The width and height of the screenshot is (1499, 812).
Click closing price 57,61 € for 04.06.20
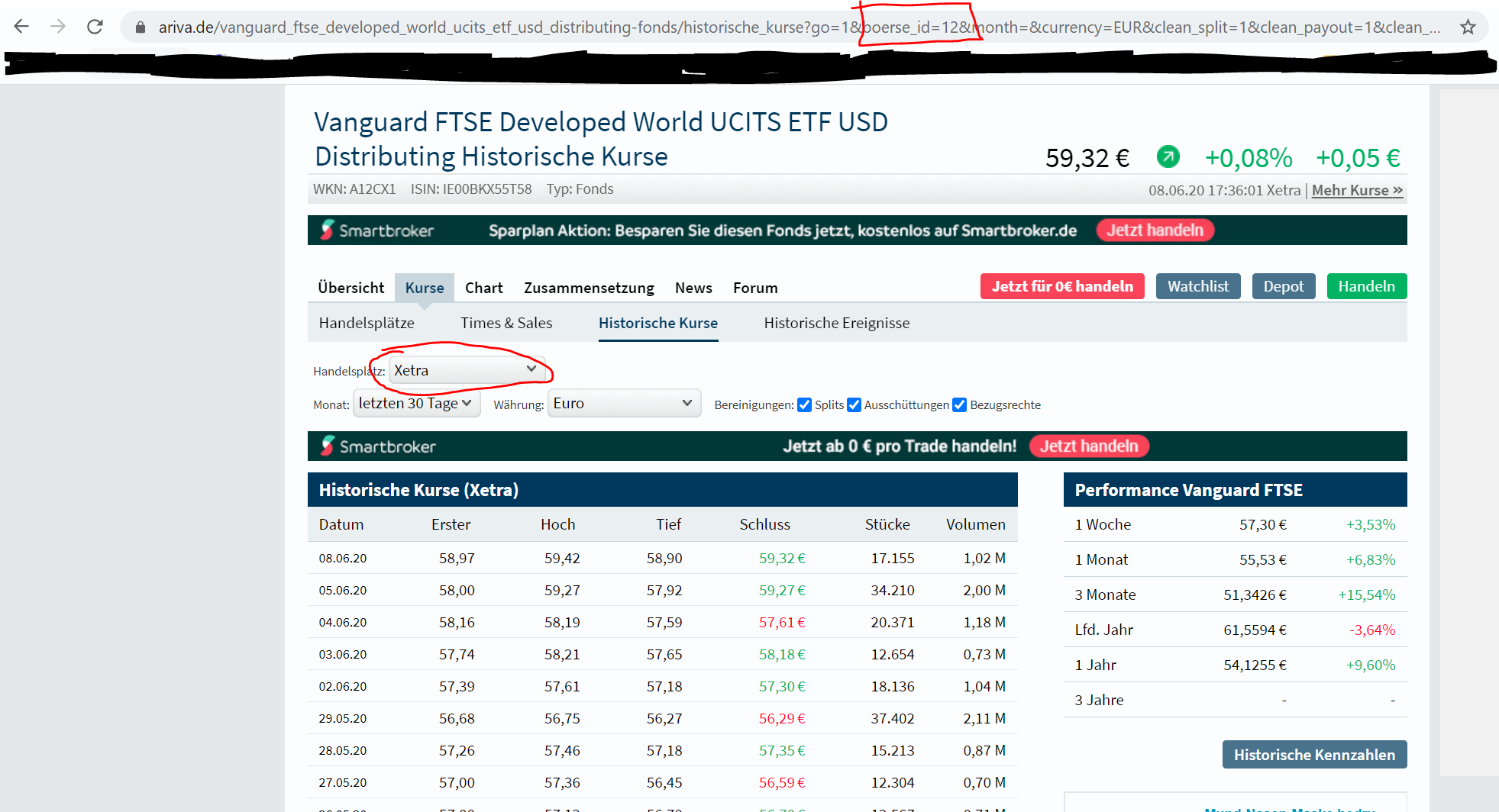tap(782, 622)
